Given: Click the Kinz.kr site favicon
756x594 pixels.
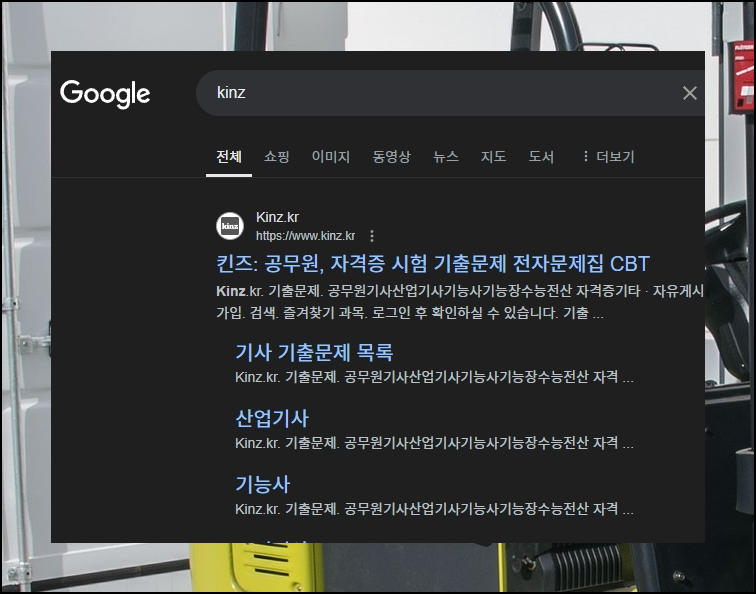Looking at the screenshot, I should click(x=230, y=226).
